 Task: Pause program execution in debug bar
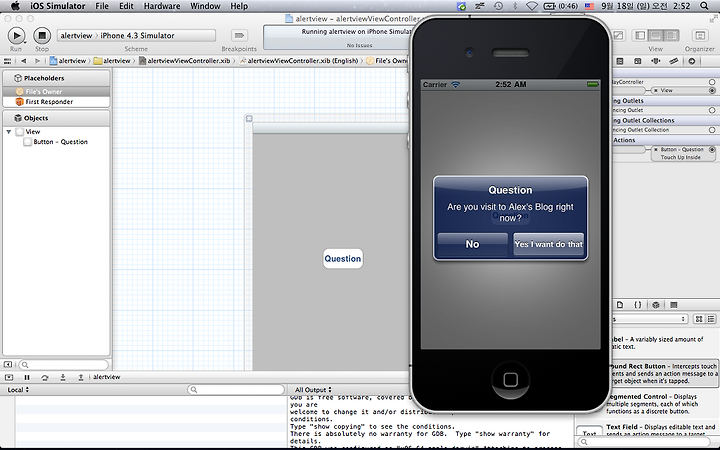coord(27,377)
